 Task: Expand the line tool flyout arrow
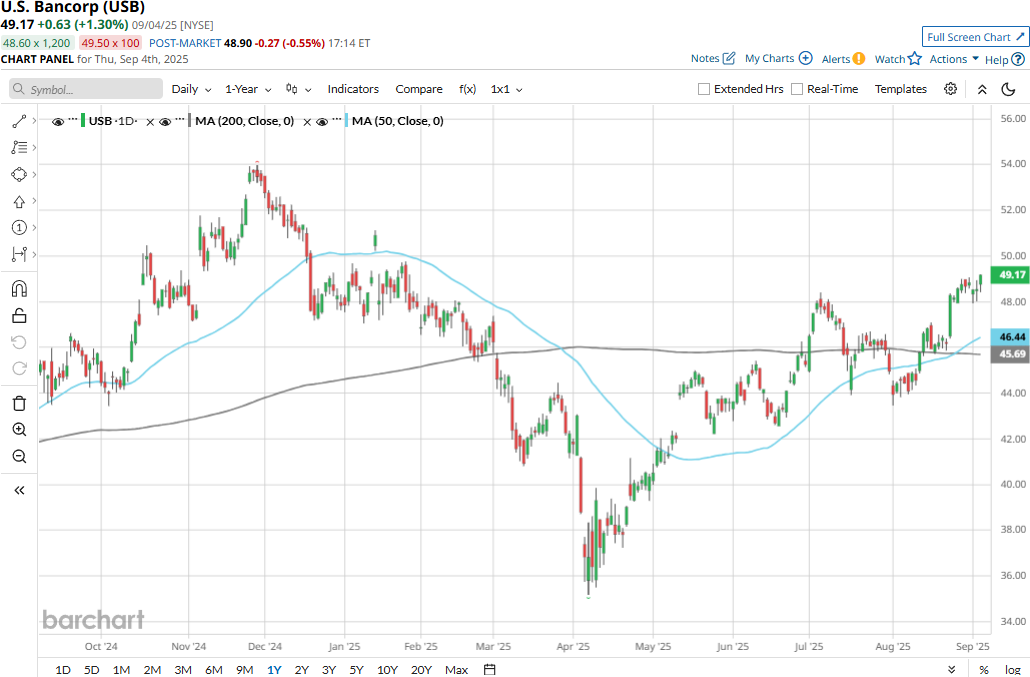pyautogui.click(x=34, y=121)
